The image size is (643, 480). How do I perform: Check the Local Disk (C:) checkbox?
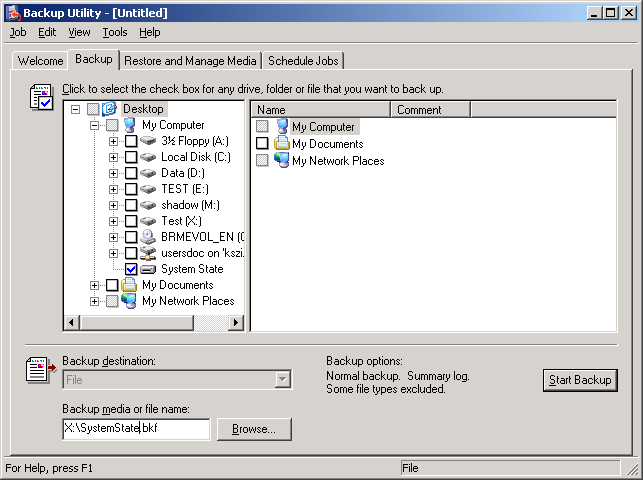point(131,157)
